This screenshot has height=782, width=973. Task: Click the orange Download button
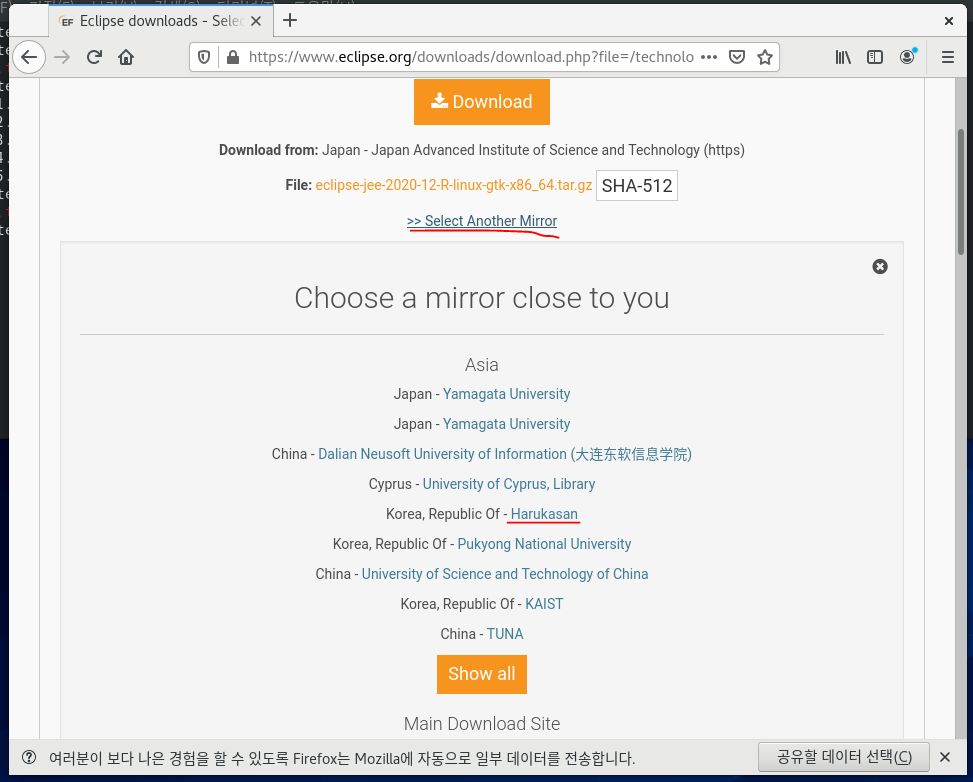tap(482, 102)
